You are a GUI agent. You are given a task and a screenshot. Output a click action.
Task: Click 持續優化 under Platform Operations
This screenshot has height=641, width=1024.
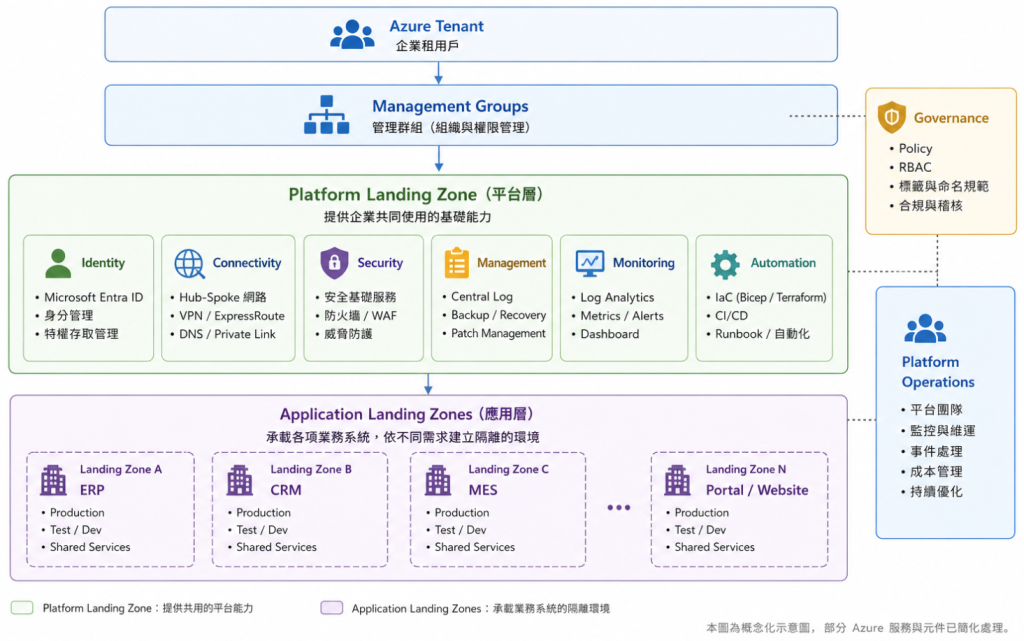[x=936, y=492]
